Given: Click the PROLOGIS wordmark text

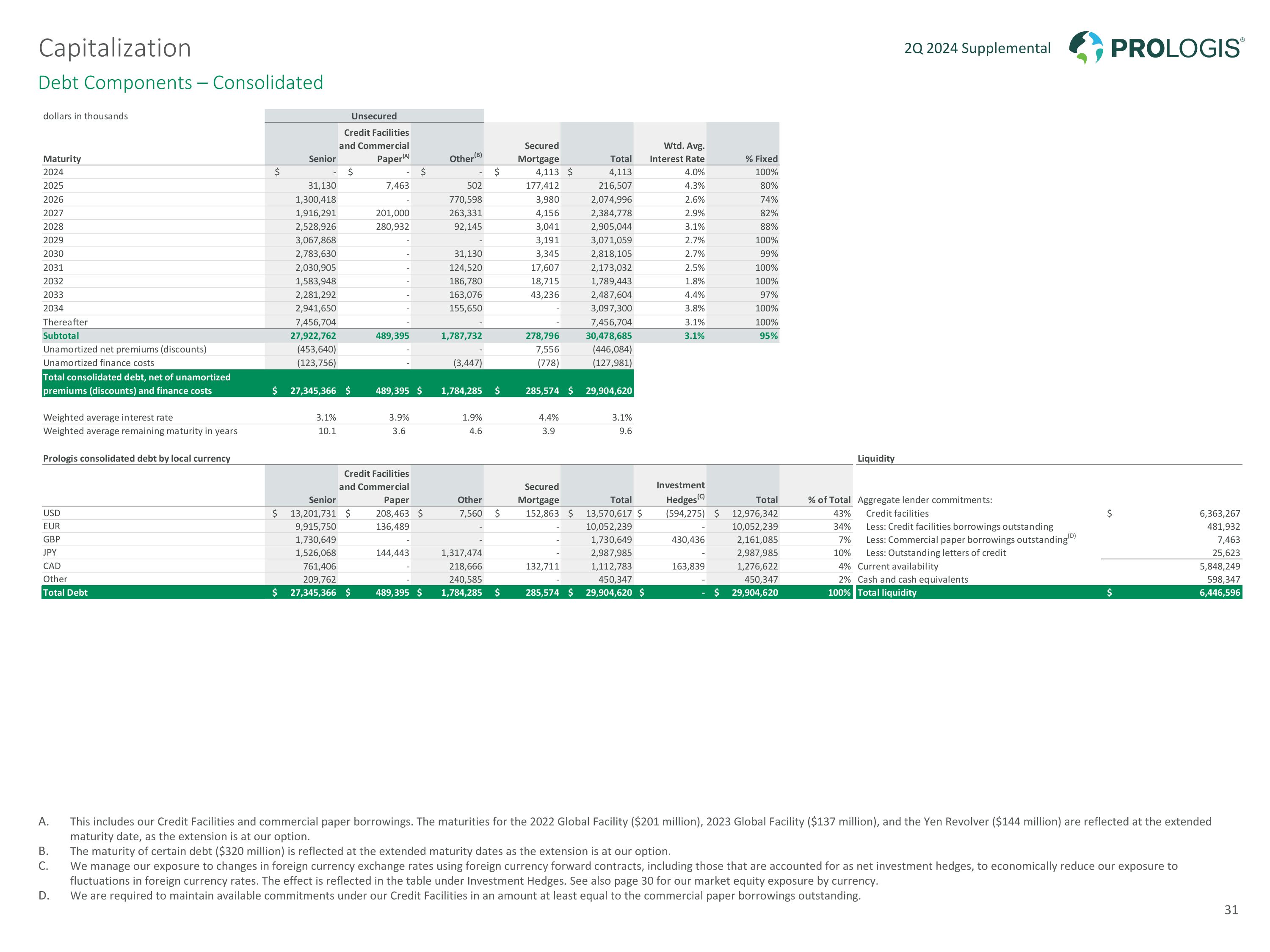Looking at the screenshot, I should pyautogui.click(x=1177, y=48).
